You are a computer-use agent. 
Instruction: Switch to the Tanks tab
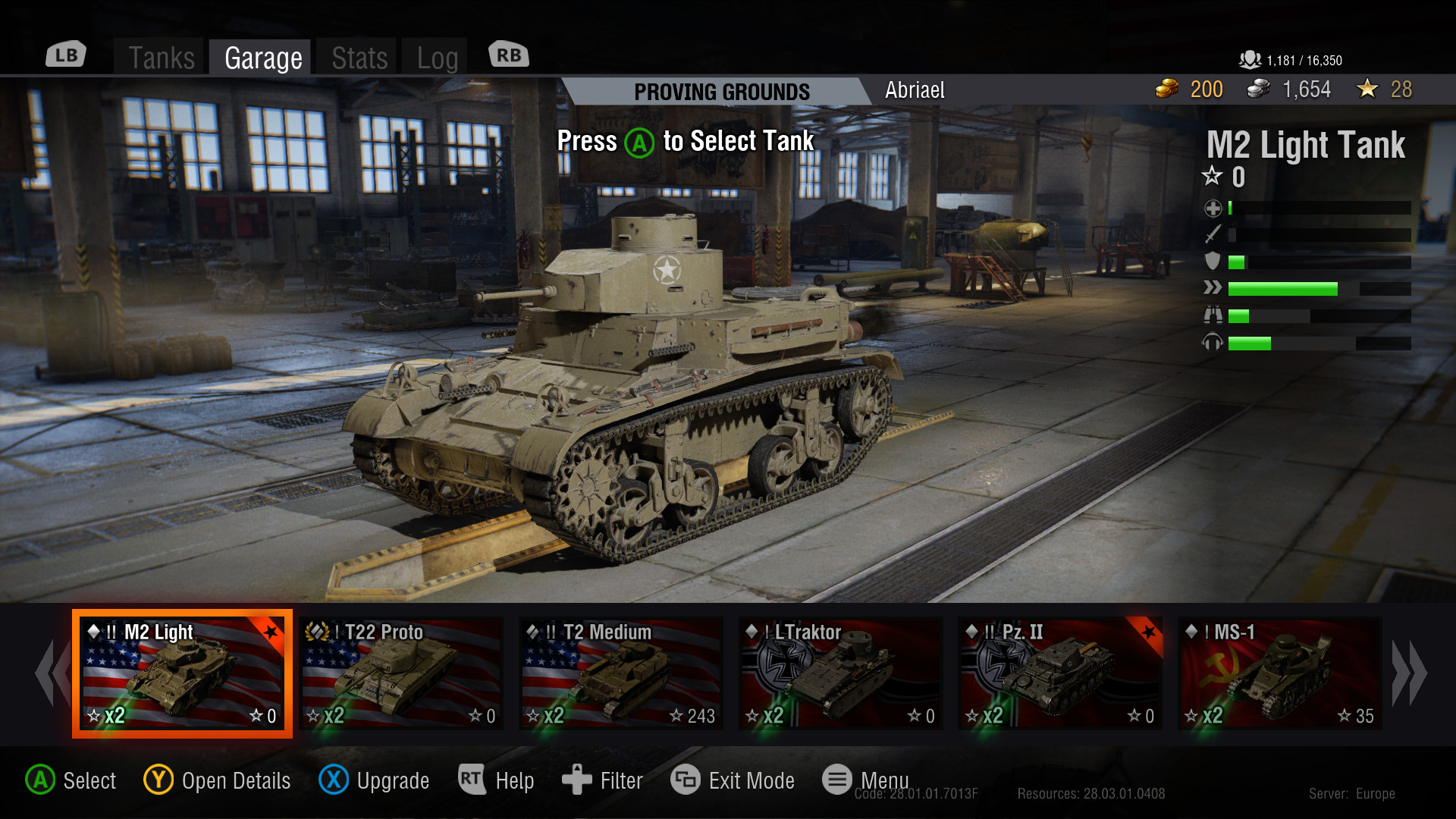pyautogui.click(x=162, y=58)
